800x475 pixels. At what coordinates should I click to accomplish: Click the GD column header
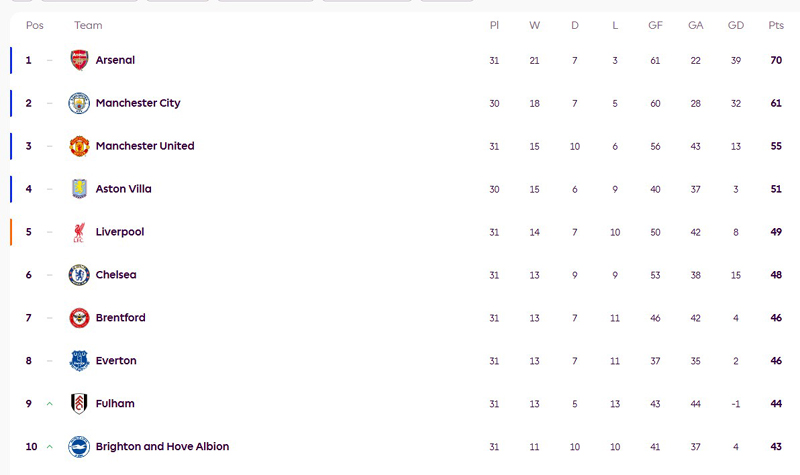click(736, 25)
